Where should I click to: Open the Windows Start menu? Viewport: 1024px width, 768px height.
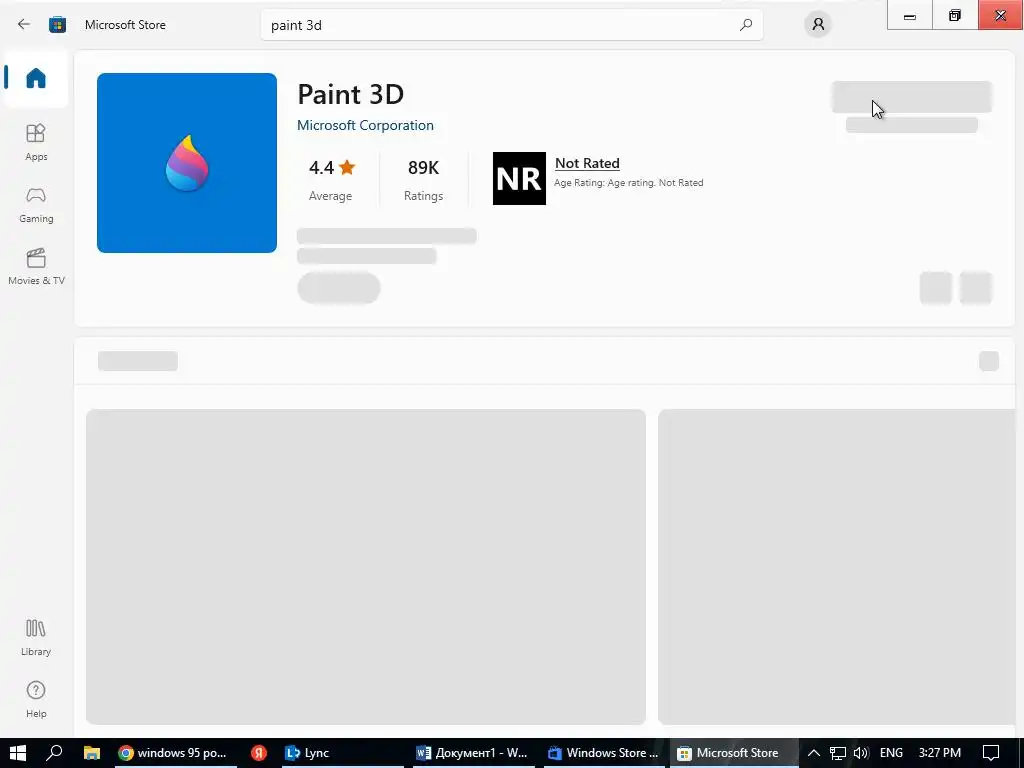(x=18, y=753)
